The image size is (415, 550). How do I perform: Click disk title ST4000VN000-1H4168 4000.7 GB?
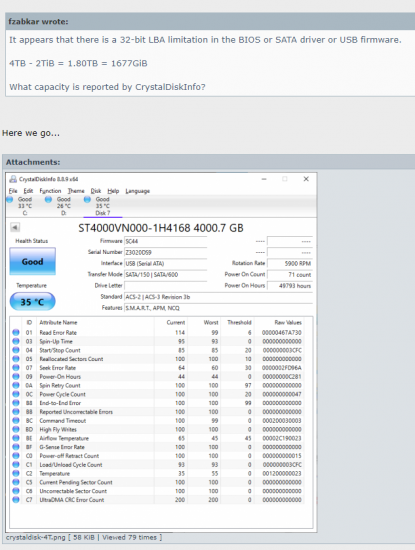[x=161, y=228]
